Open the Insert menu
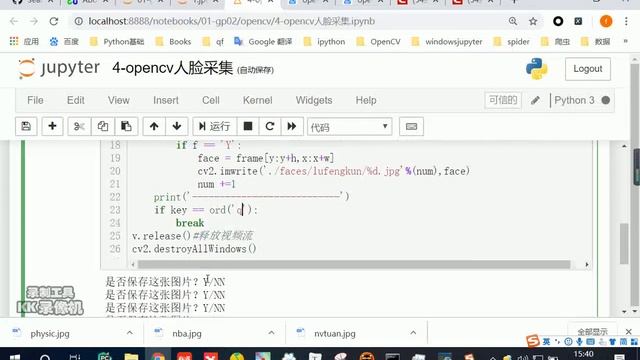 point(166,100)
